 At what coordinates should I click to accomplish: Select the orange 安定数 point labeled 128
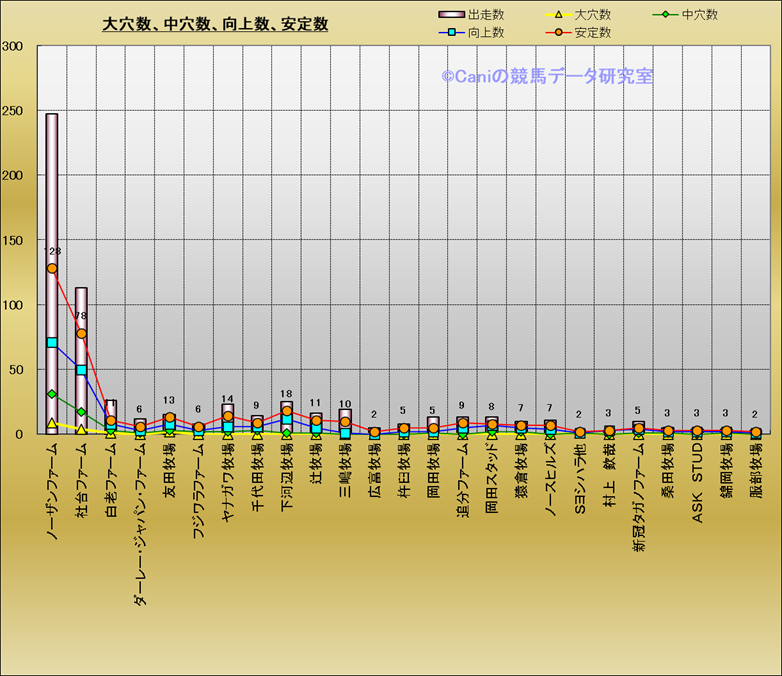(52, 268)
